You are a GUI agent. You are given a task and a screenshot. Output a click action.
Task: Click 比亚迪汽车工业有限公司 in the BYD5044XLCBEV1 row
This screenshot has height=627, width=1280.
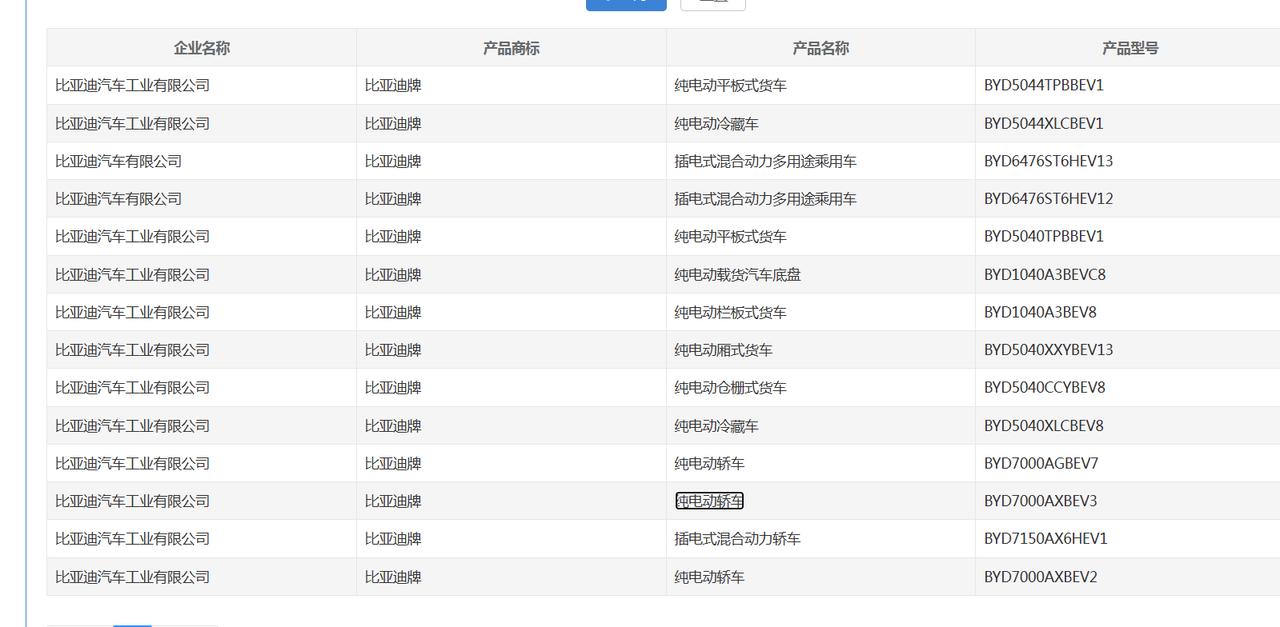click(x=133, y=124)
